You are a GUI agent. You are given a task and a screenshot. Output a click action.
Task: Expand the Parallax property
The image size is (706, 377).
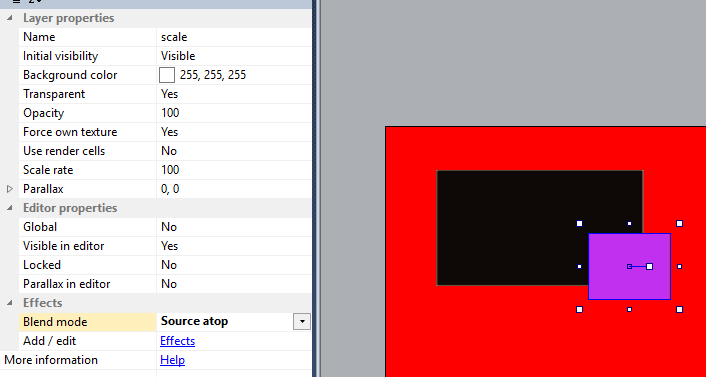10,189
